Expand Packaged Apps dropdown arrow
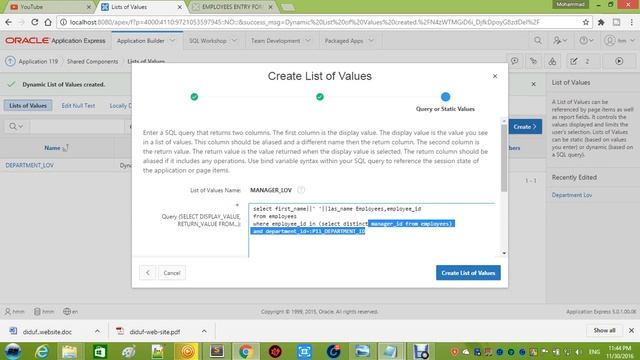Image resolution: width=640 pixels, height=360 pixels. (371, 41)
